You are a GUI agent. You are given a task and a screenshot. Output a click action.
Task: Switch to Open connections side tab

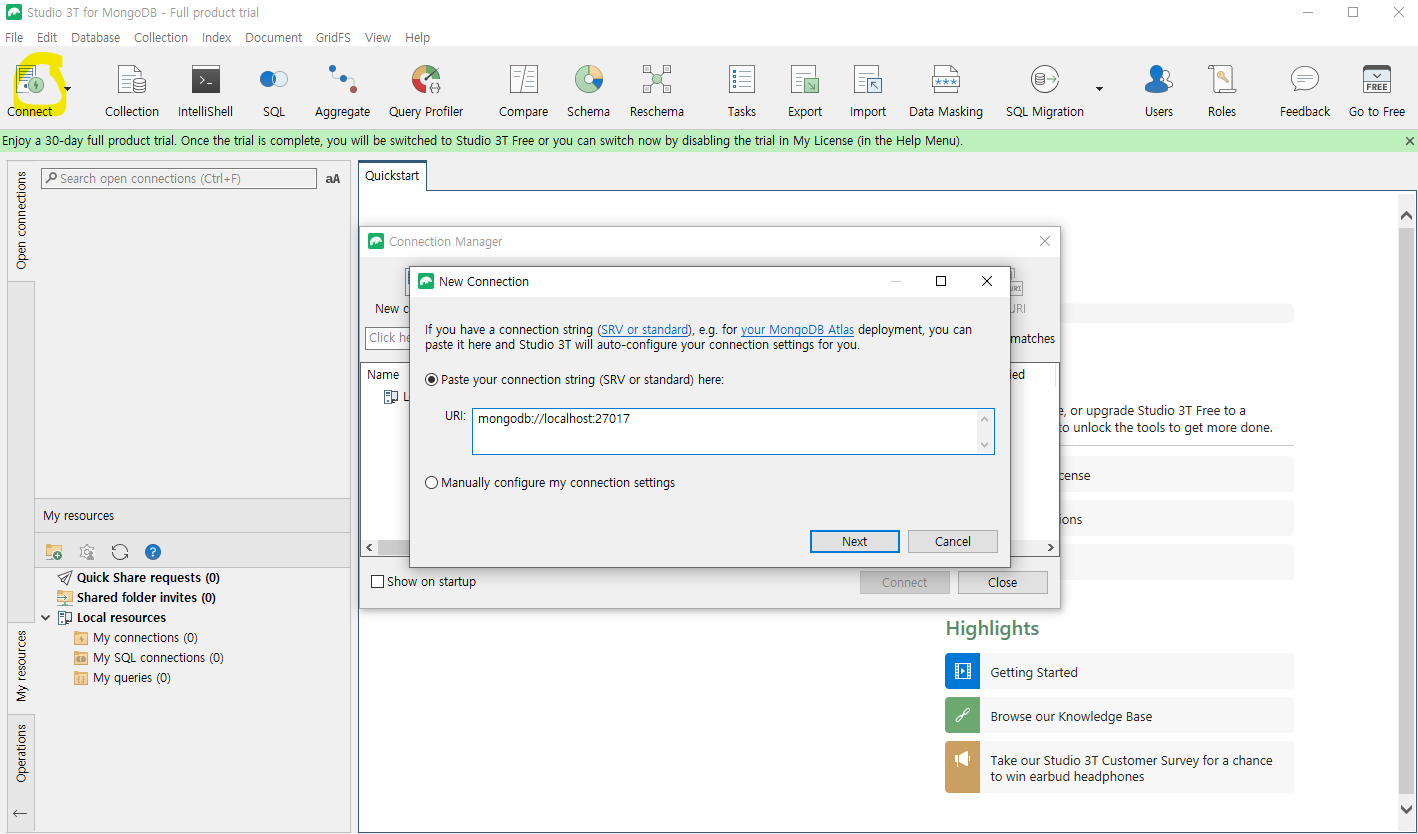point(21,220)
